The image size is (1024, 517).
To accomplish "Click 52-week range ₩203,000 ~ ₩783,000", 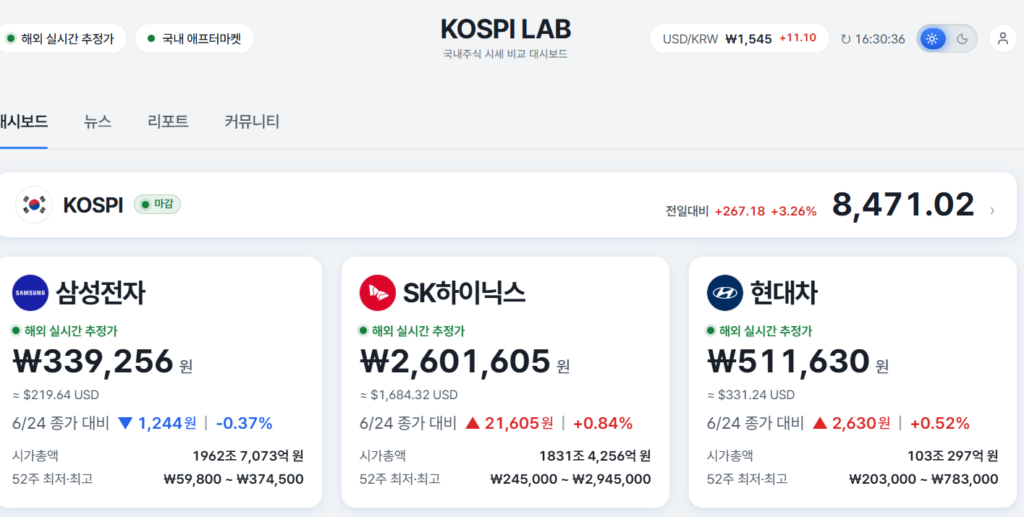I will click(924, 479).
